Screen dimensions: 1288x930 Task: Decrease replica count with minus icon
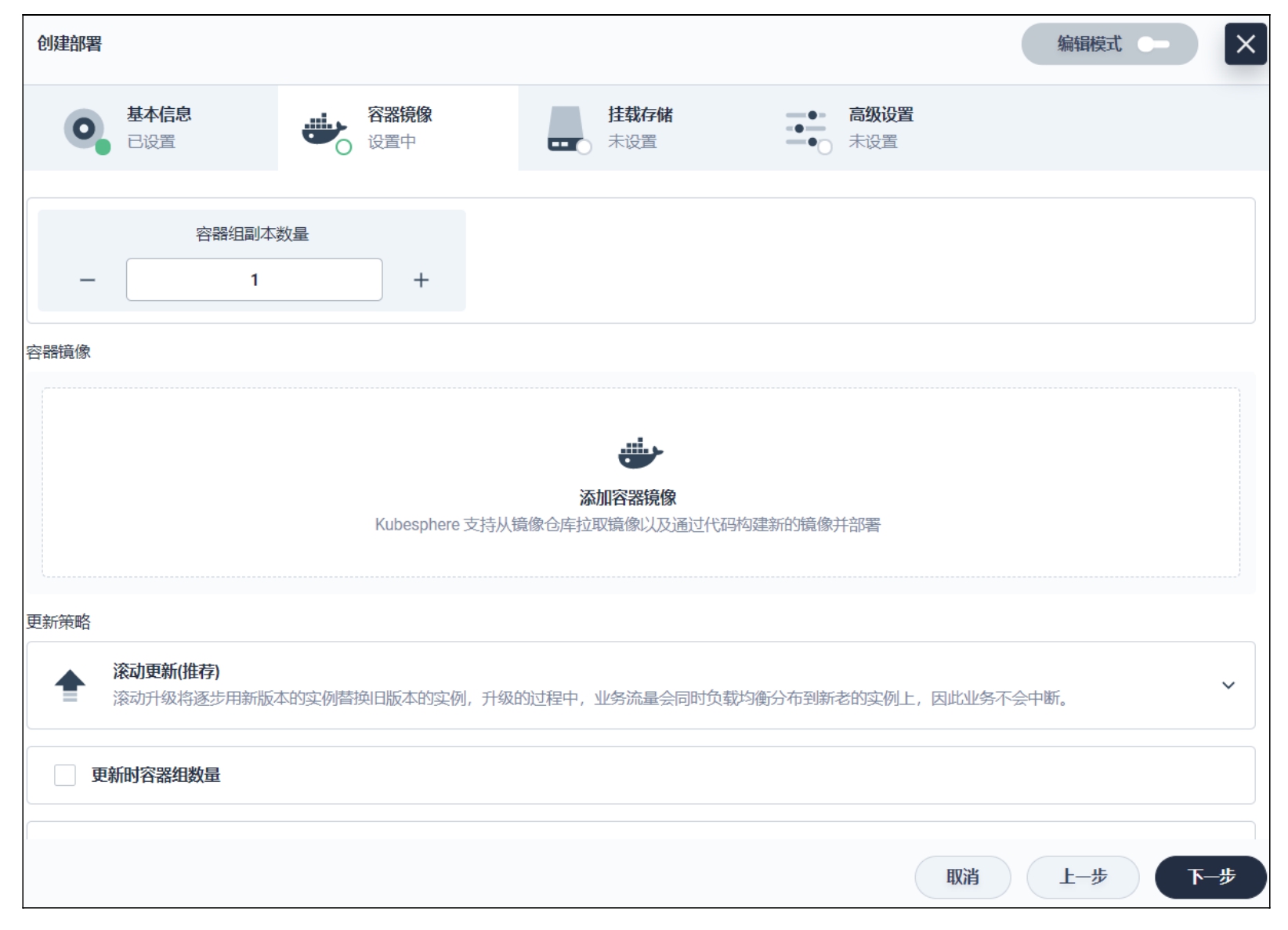coord(88,280)
